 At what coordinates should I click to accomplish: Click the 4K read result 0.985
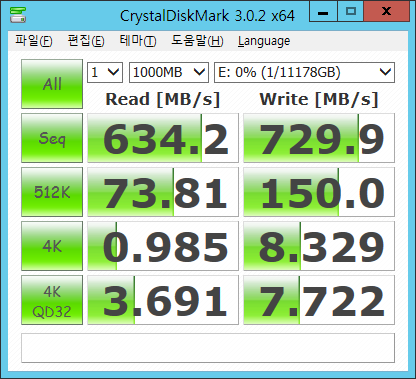click(163, 246)
